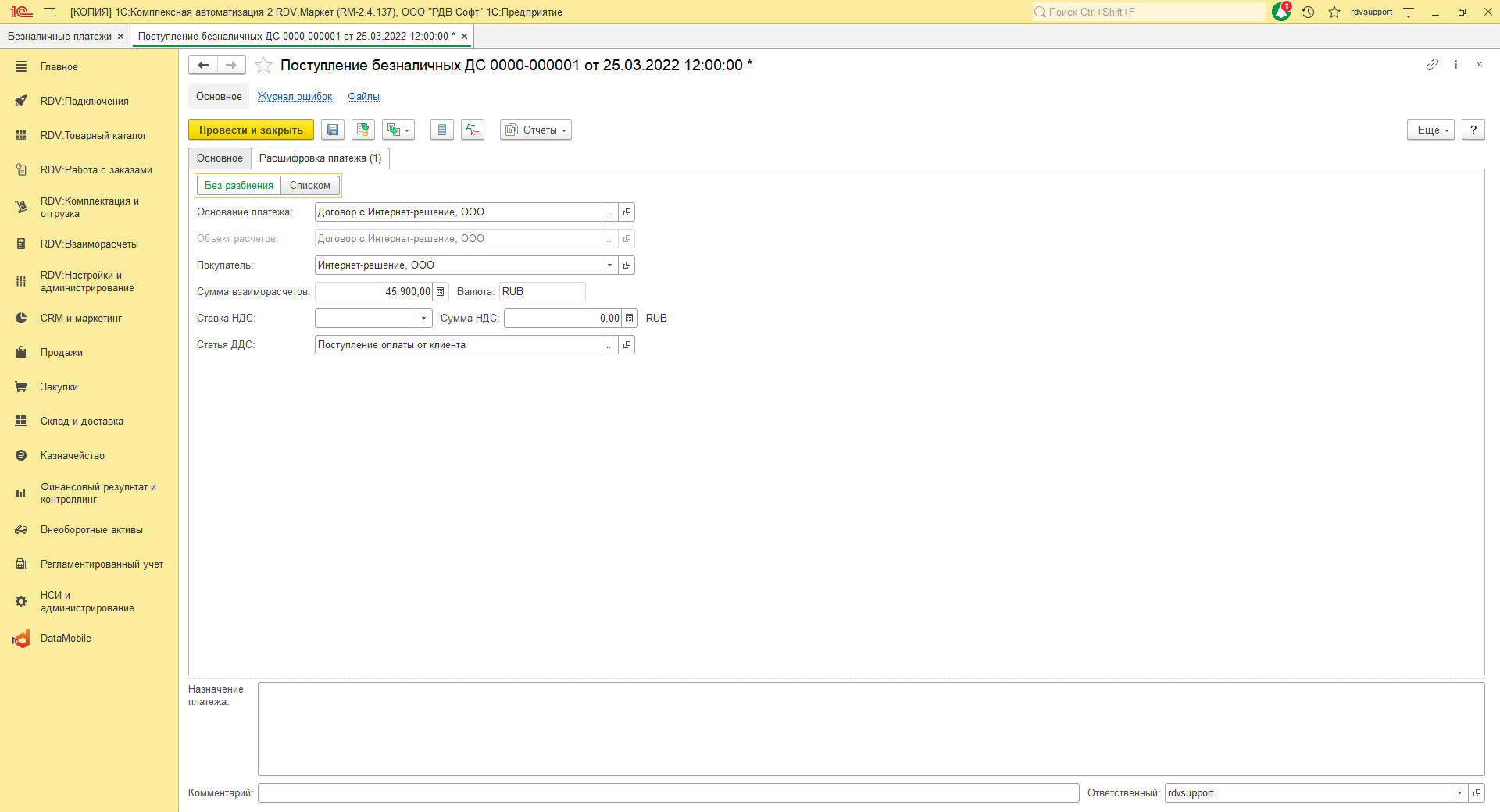Close the Поступление безналичных ДС tab
This screenshot has height=812, width=1500.
(464, 37)
